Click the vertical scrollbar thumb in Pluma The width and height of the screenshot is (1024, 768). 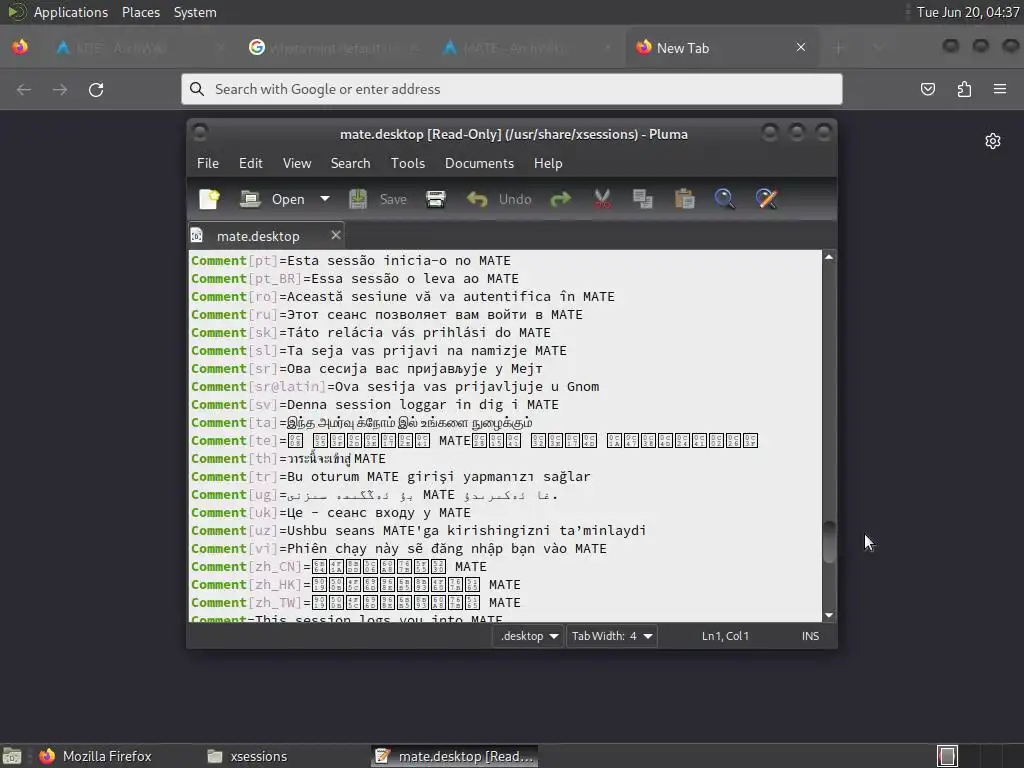(x=829, y=542)
